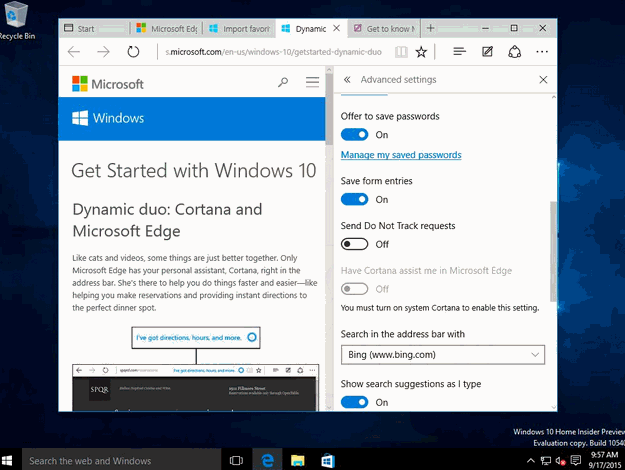Go back from Advanced settings chevrons

tap(347, 80)
